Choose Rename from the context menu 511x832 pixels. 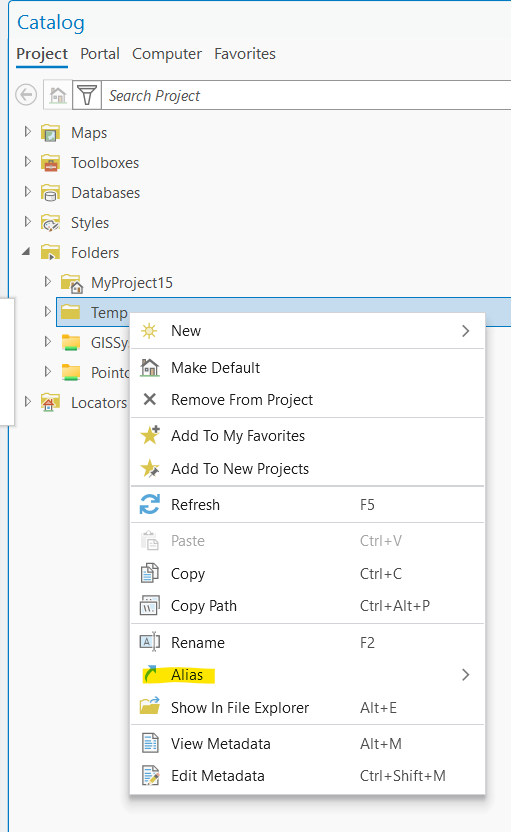(308, 643)
